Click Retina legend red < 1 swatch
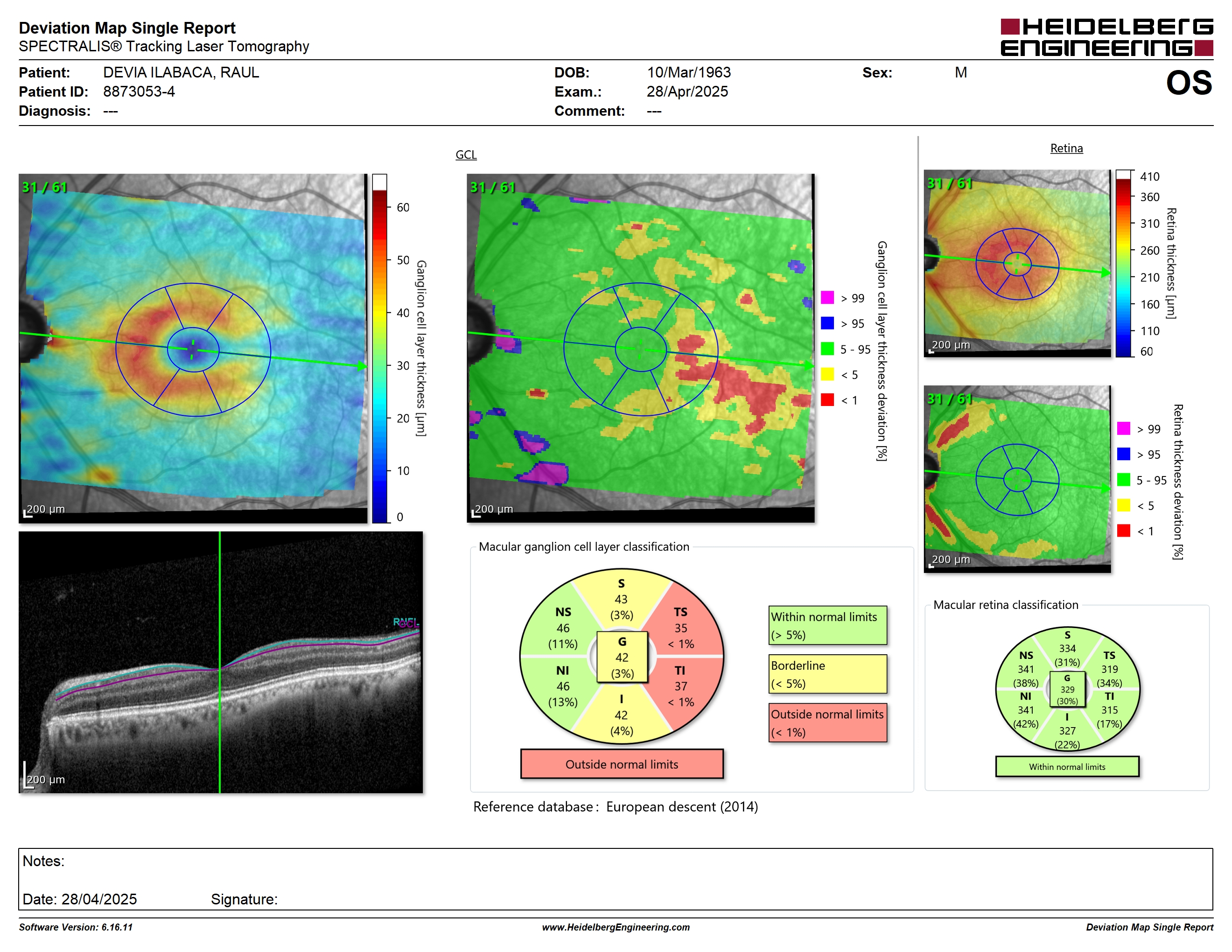1232x952 pixels. tap(1124, 531)
